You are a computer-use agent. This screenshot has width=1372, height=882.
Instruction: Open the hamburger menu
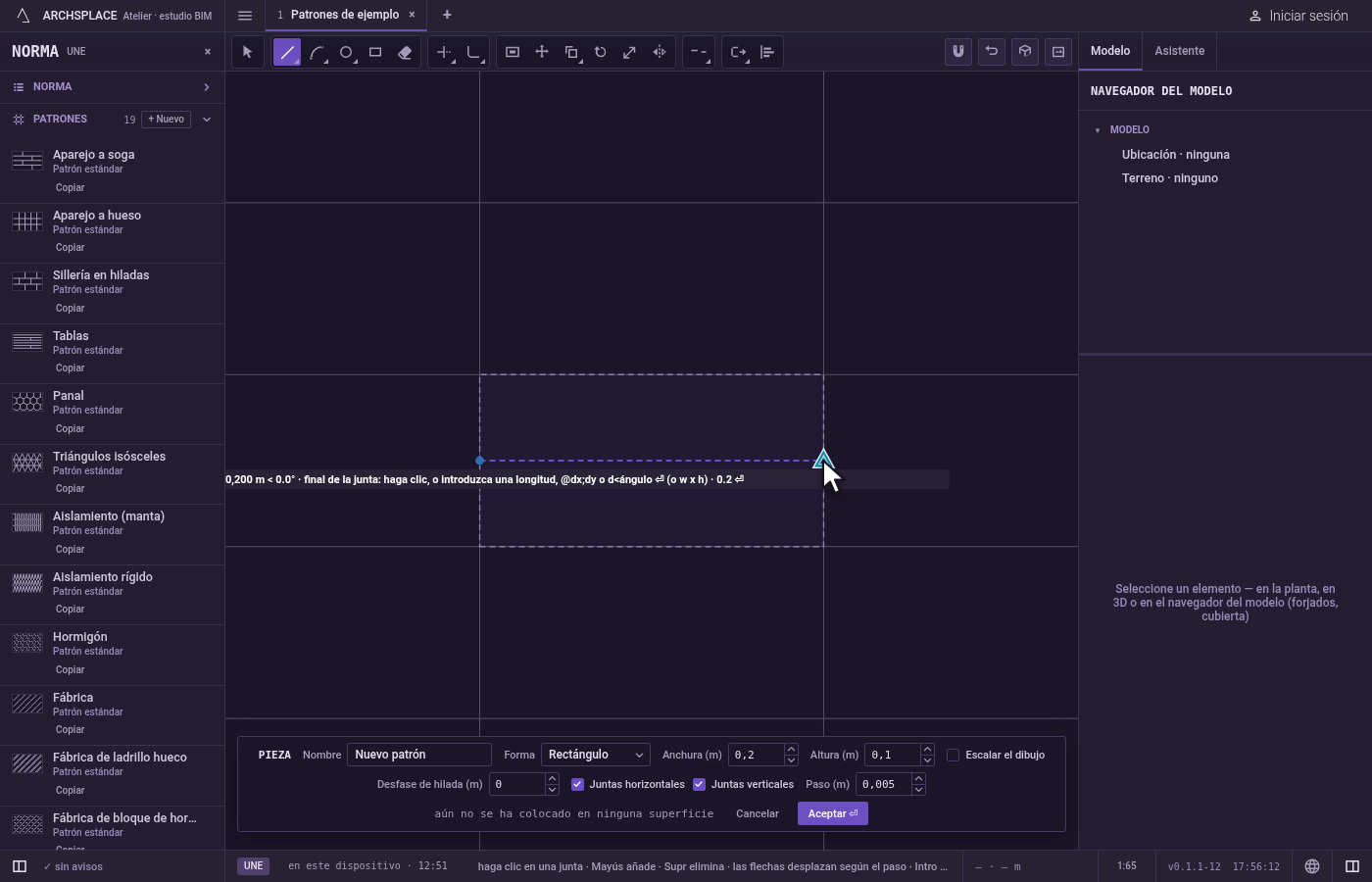245,15
